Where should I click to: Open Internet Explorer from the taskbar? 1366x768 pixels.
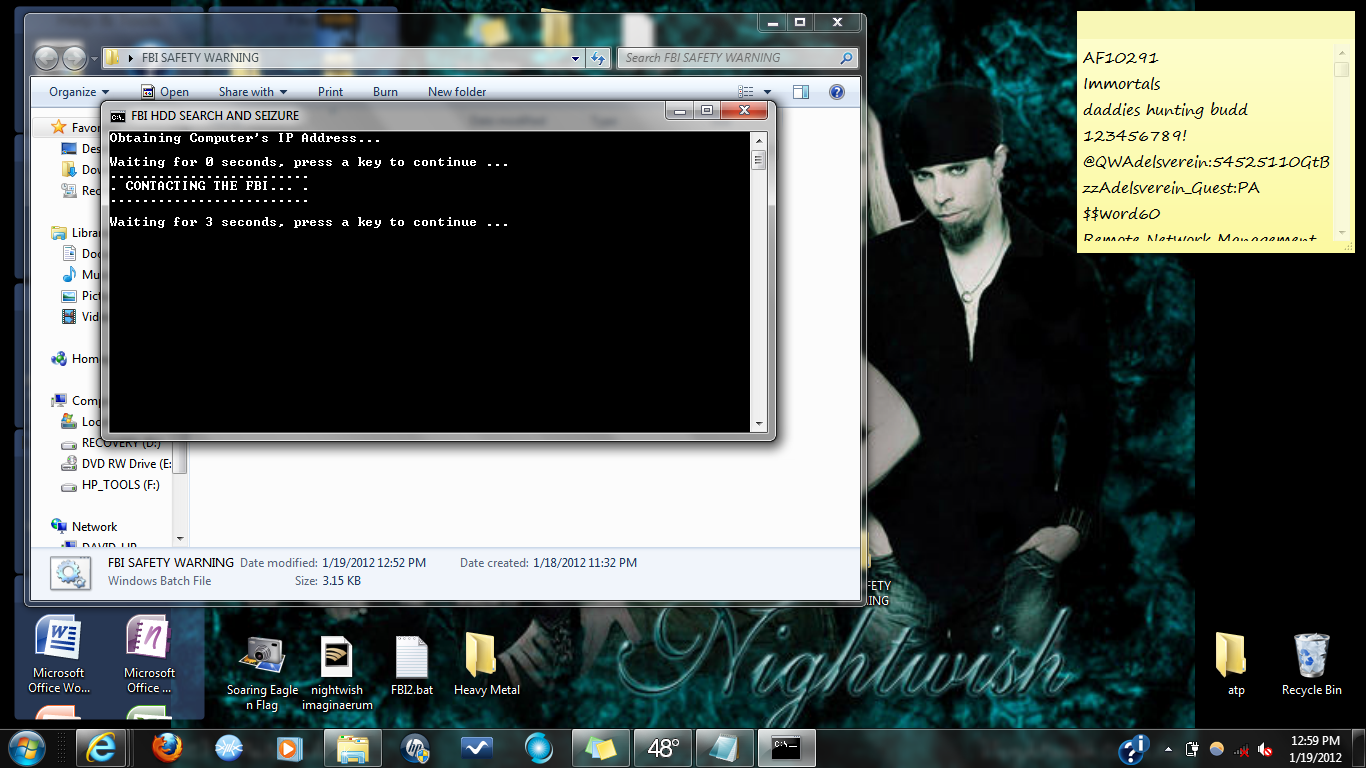pos(103,748)
